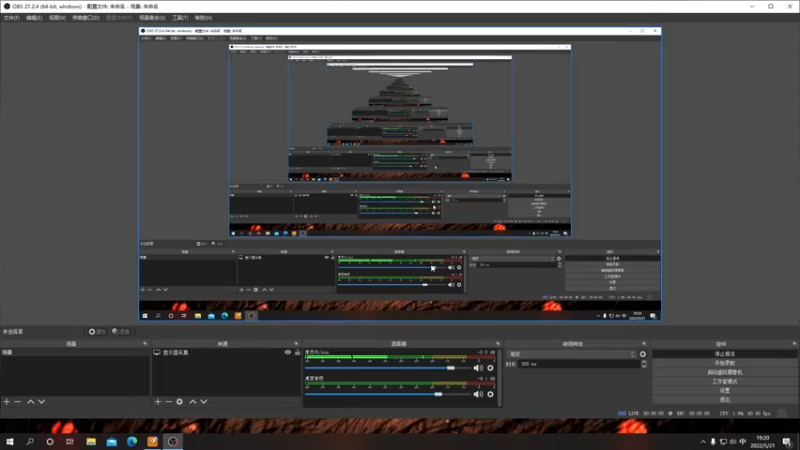Open Cortana circle icon on taskbar
Screen dimensions: 800x450
(x=50, y=441)
